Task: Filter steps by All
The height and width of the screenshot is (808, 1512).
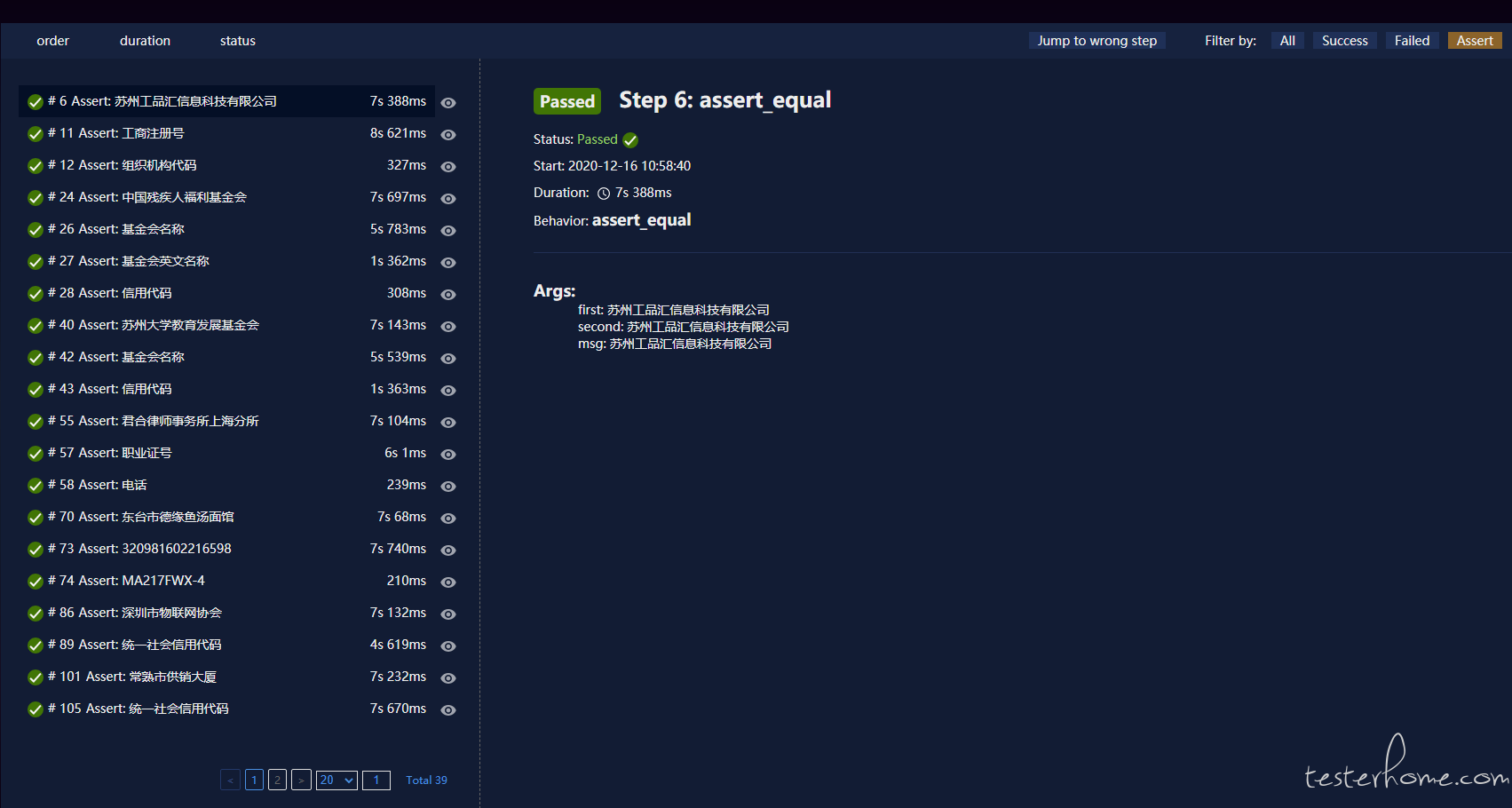Action: click(1287, 41)
